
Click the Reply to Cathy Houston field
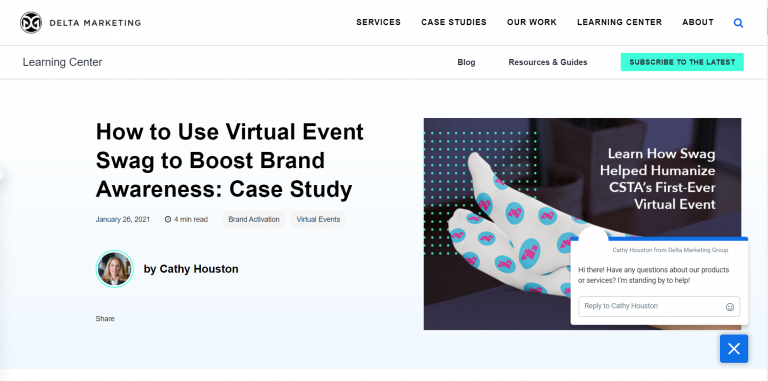659,306
